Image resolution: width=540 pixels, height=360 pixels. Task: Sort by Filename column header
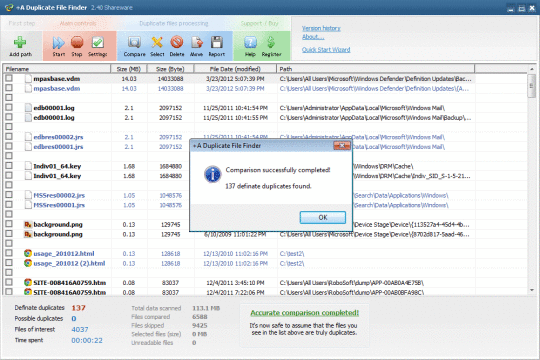coord(57,69)
